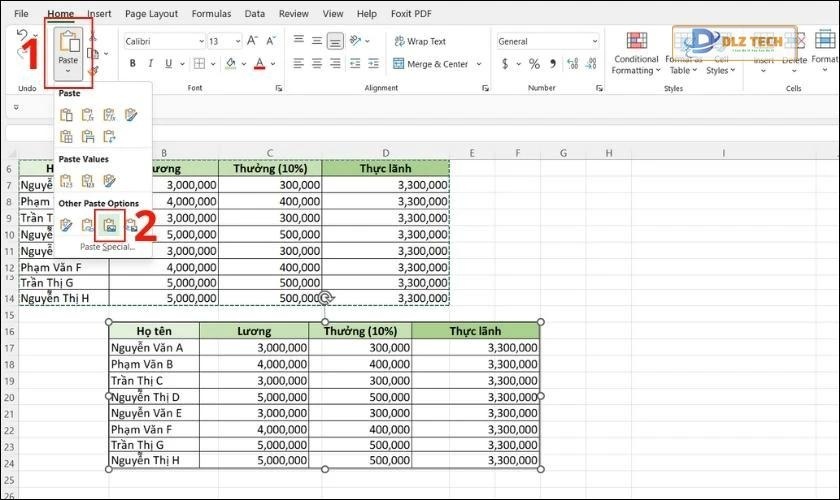Viewport: 840px width, 500px height.
Task: Open the Page Layout ribbon tab
Action: pos(151,14)
